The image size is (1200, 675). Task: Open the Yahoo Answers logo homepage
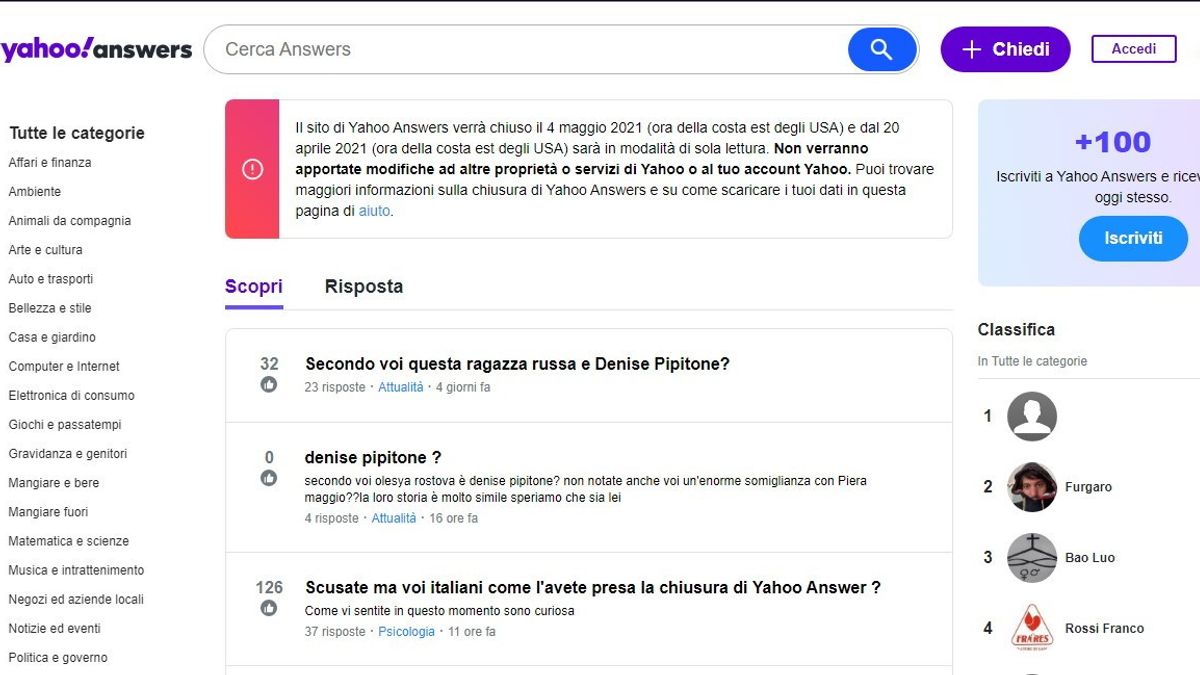96,49
